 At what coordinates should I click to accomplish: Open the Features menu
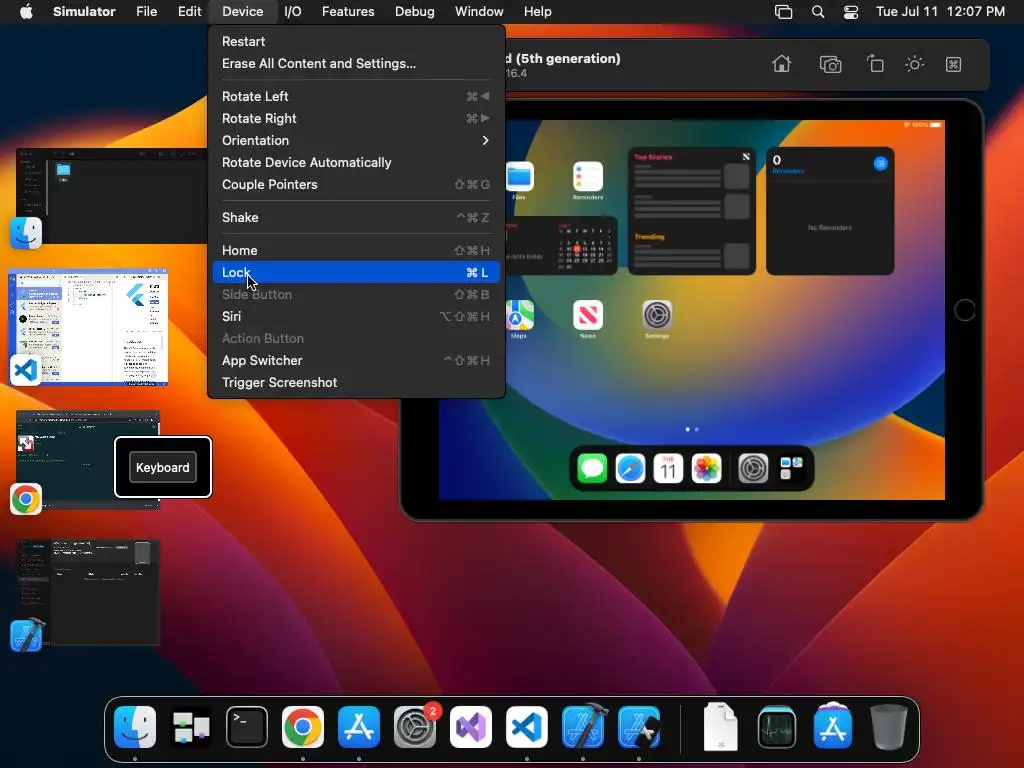[348, 12]
